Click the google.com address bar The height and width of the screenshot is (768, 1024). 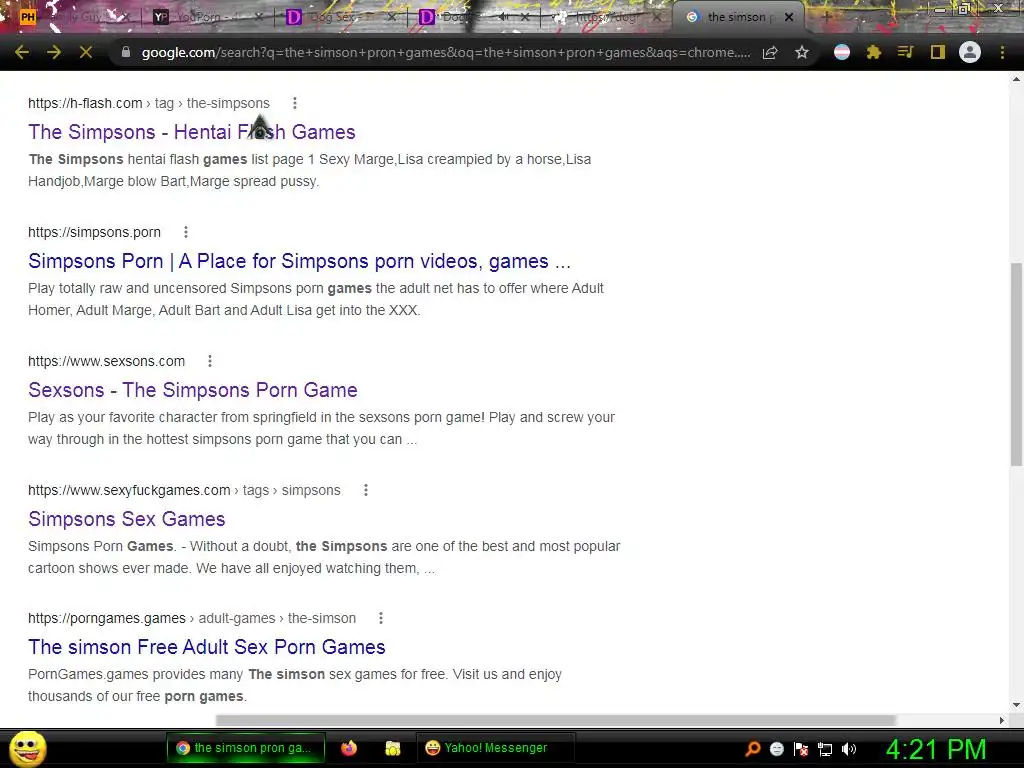[x=445, y=52]
